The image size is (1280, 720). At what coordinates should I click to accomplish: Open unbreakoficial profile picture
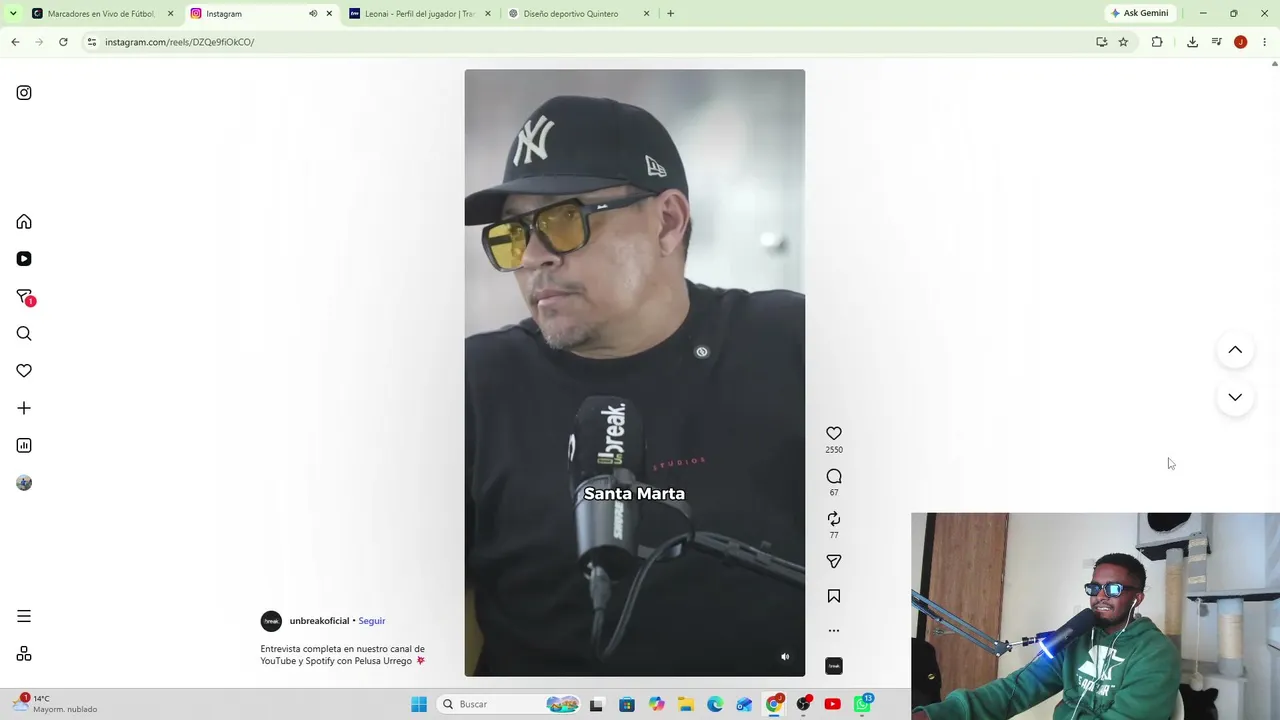click(271, 621)
